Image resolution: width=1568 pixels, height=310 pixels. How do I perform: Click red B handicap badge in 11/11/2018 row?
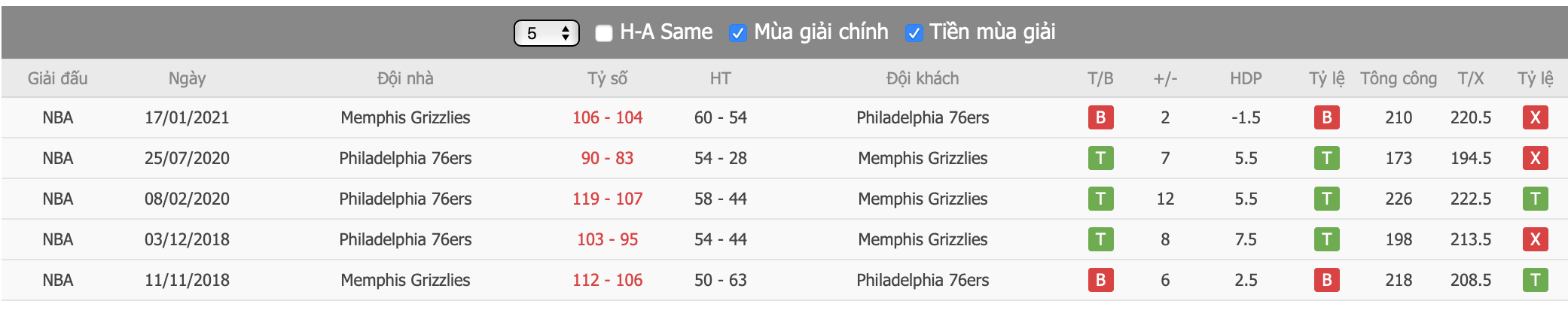tap(1326, 280)
